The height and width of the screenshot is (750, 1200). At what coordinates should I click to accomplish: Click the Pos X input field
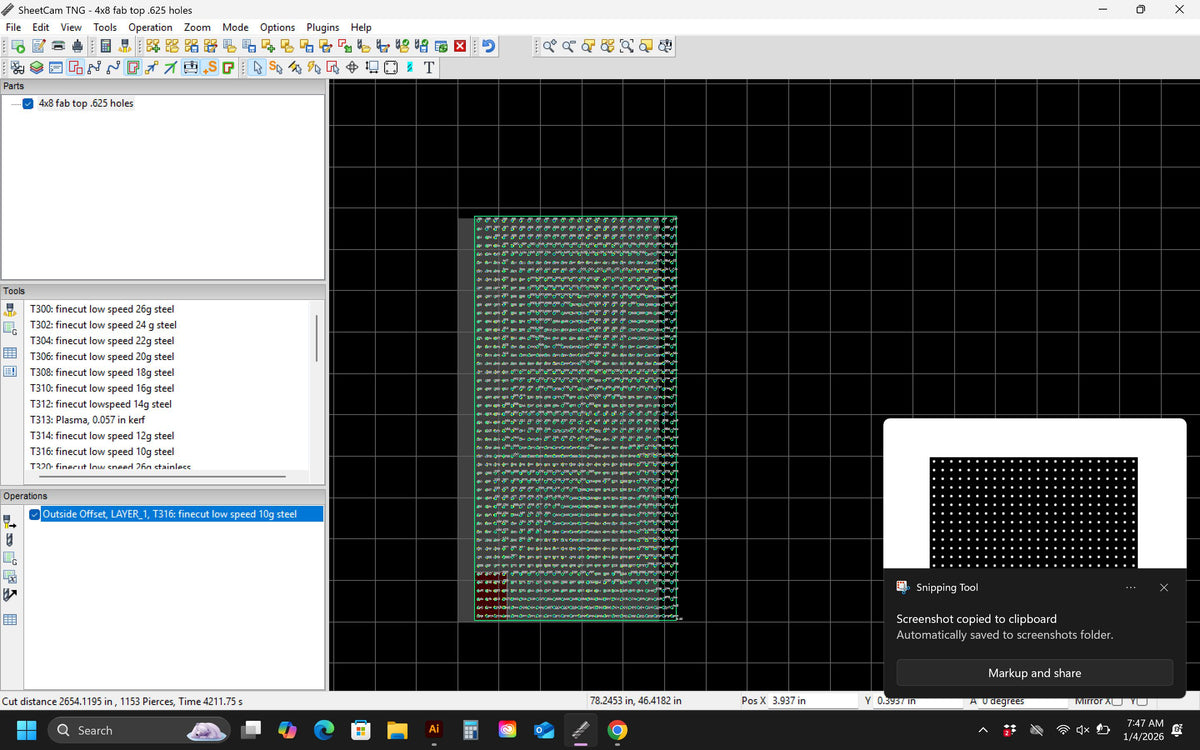click(811, 701)
